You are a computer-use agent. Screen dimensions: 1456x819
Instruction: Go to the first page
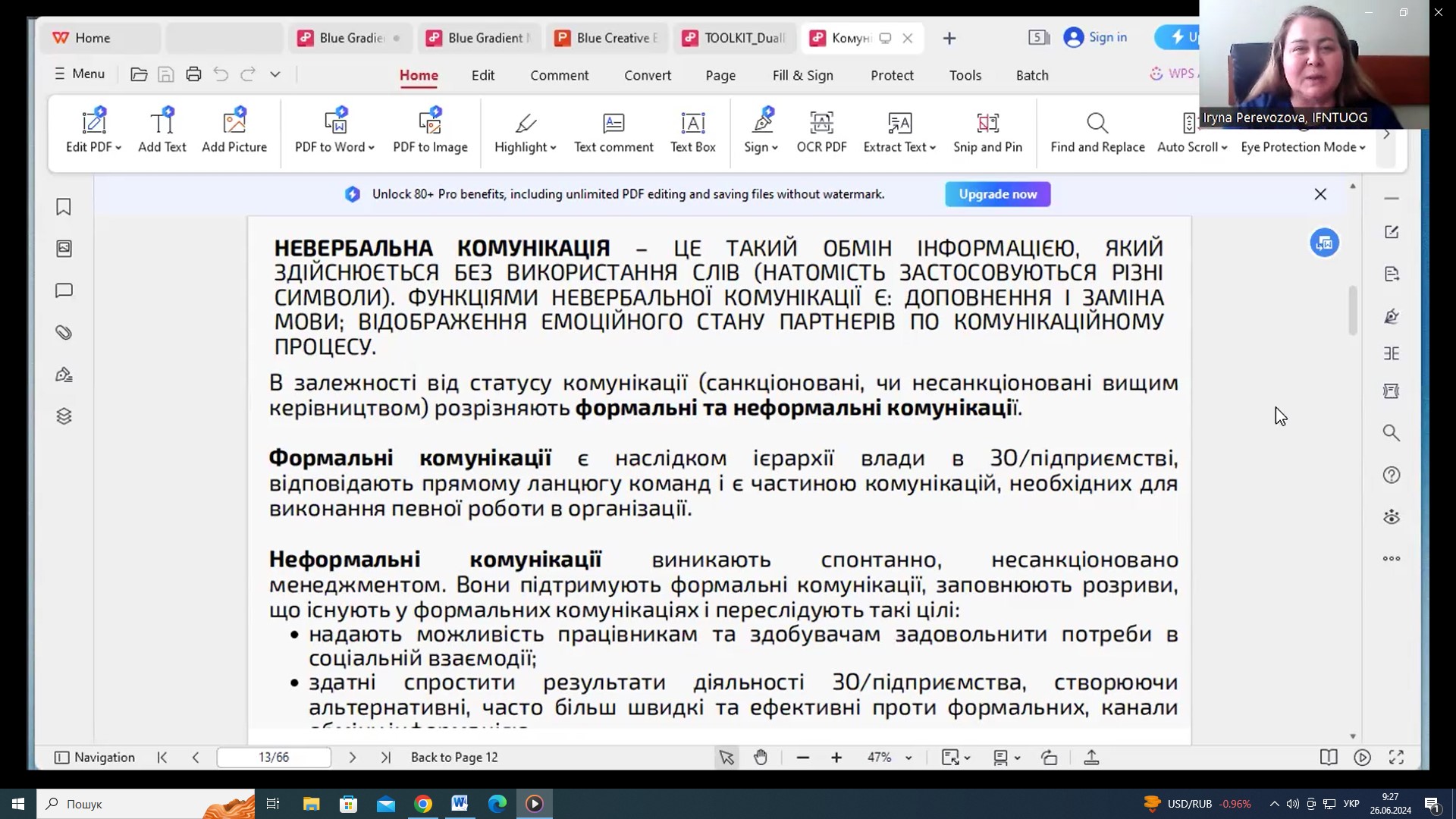click(x=162, y=757)
